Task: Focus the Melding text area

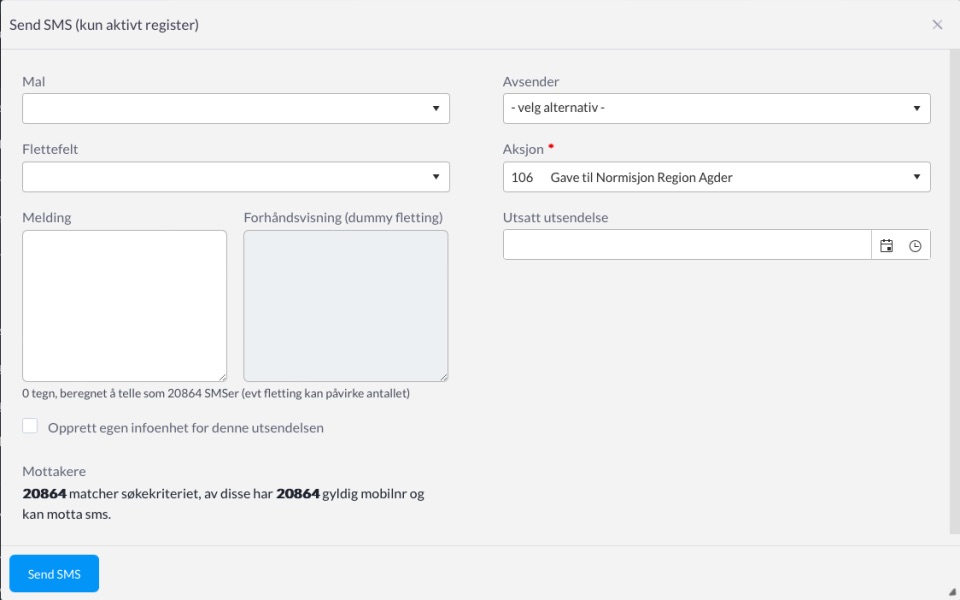Action: 124,306
